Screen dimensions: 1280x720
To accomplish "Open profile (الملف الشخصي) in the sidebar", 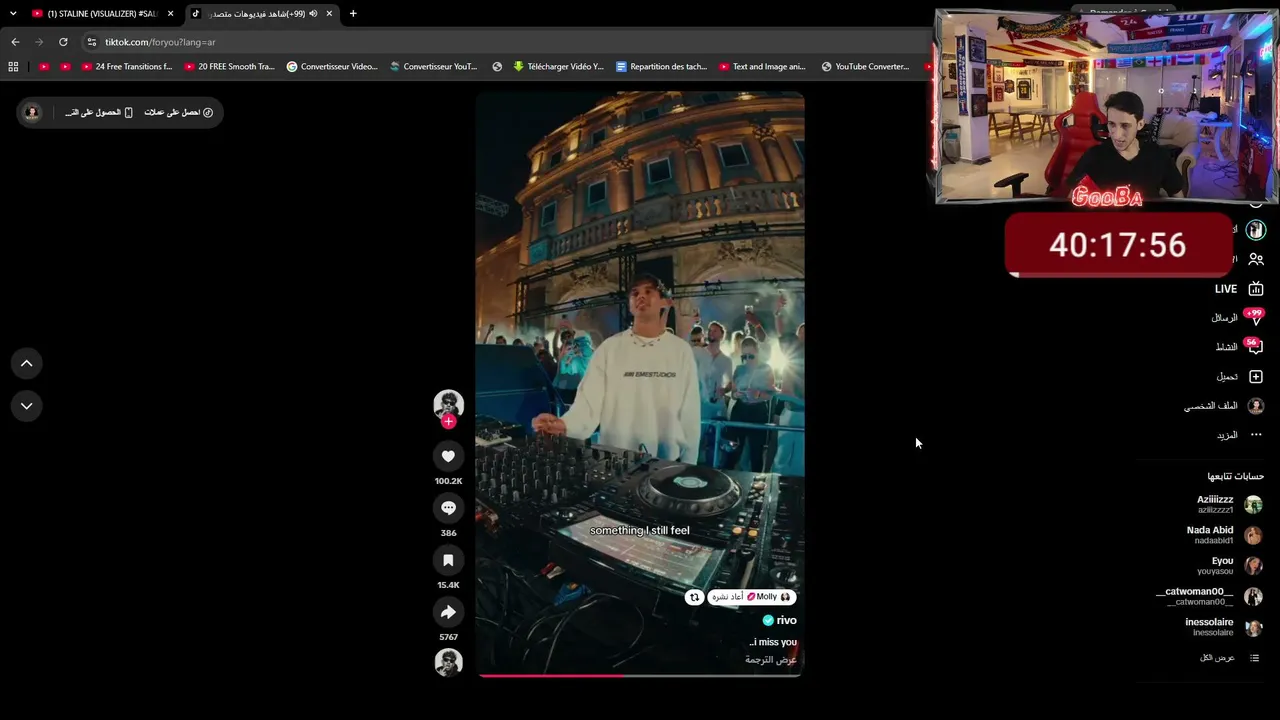I will tap(1225, 406).
